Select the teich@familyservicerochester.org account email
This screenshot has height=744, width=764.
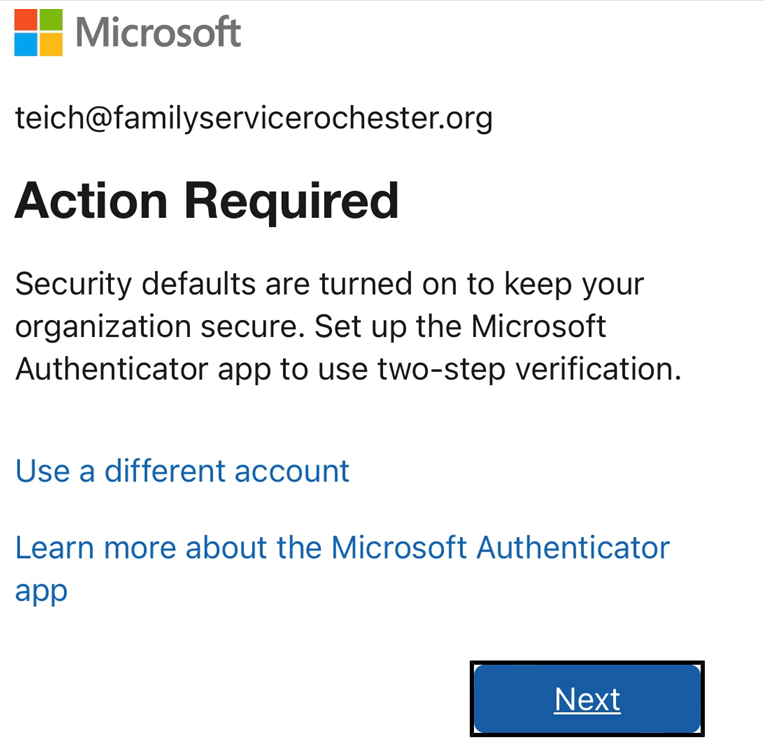pyautogui.click(x=254, y=119)
